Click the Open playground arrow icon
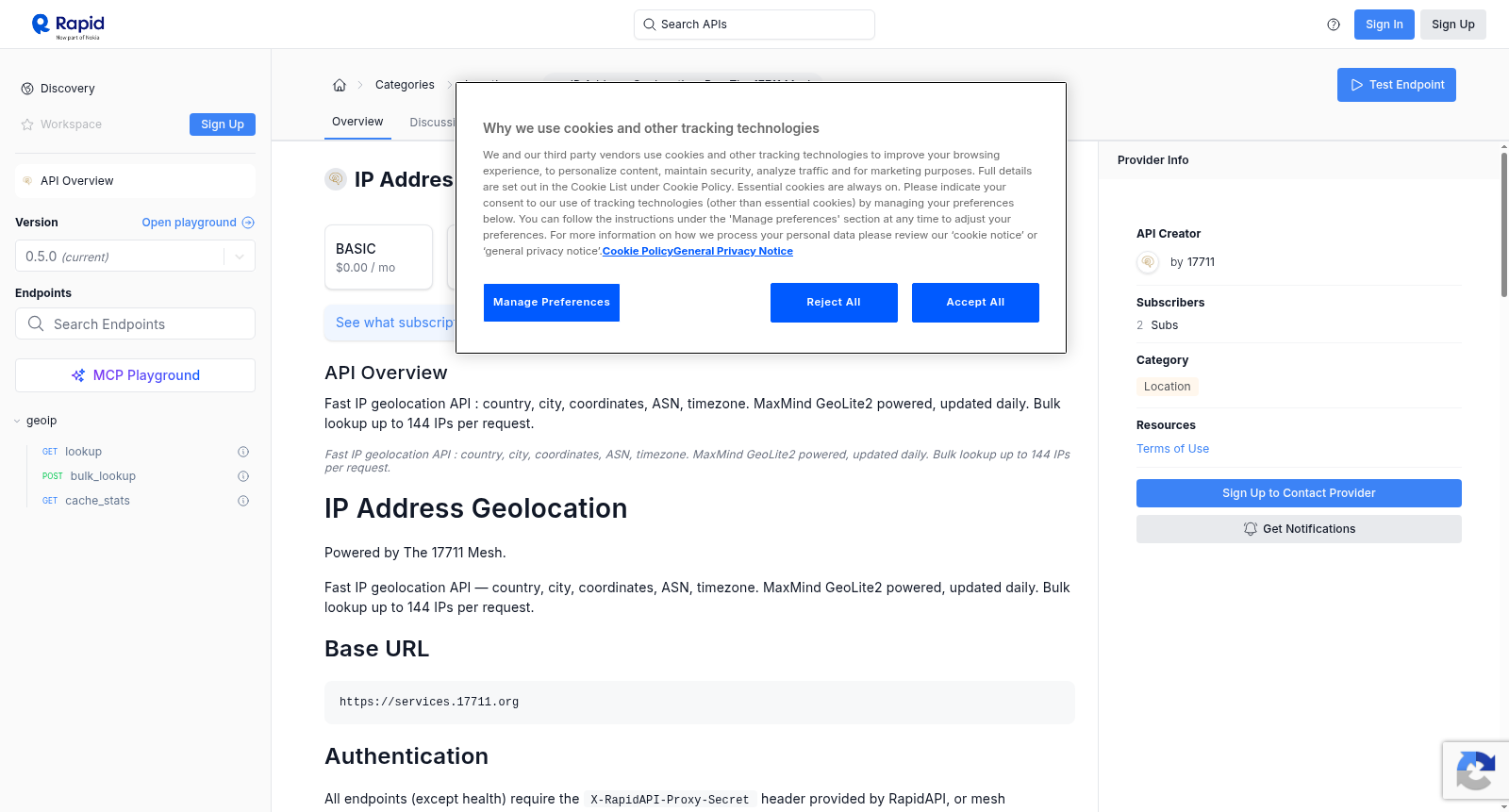The height and width of the screenshot is (812, 1509). tap(248, 223)
